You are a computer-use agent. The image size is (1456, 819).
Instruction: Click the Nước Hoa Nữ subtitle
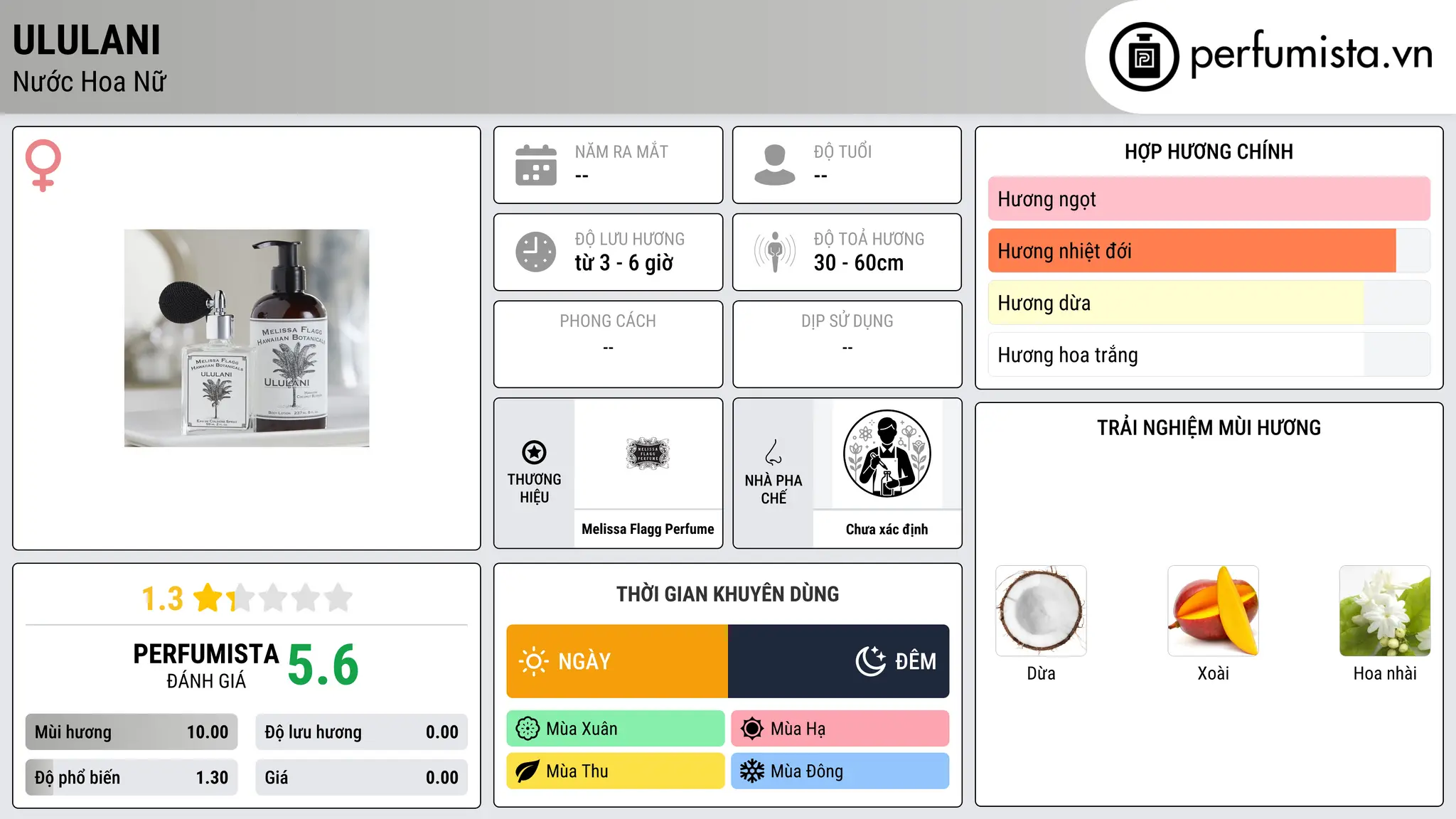(x=90, y=82)
